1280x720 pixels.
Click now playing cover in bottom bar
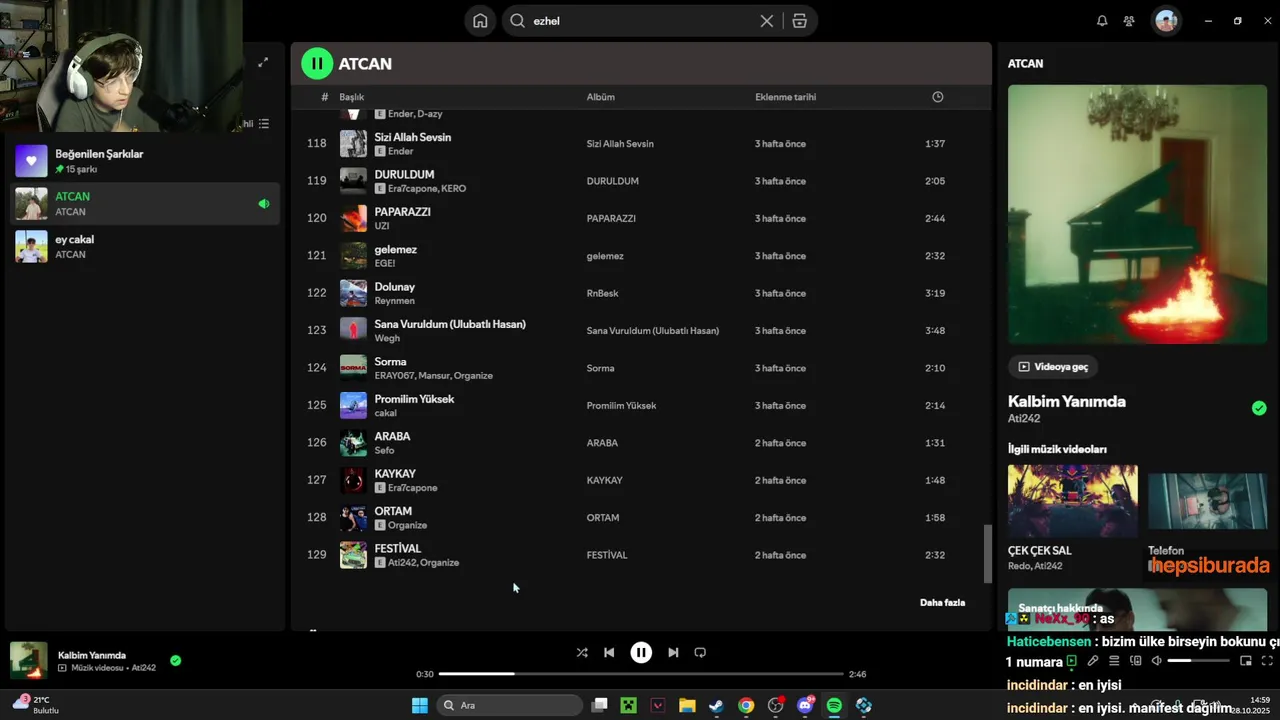(x=29, y=660)
